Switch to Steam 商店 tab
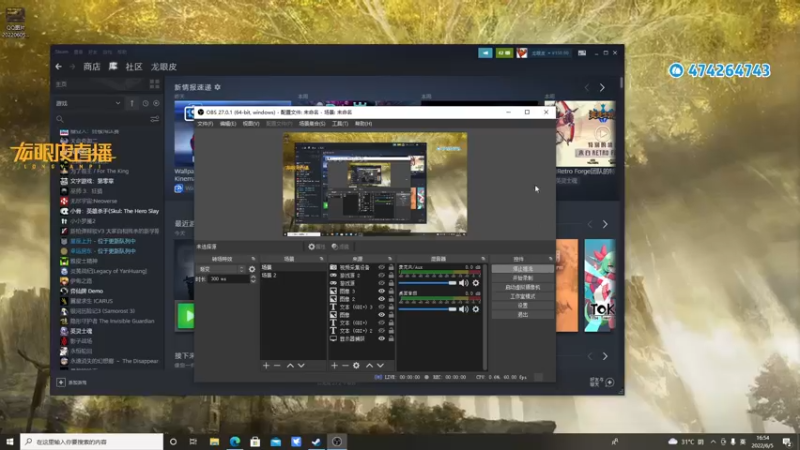Viewport: 800px width, 450px height. [92, 67]
